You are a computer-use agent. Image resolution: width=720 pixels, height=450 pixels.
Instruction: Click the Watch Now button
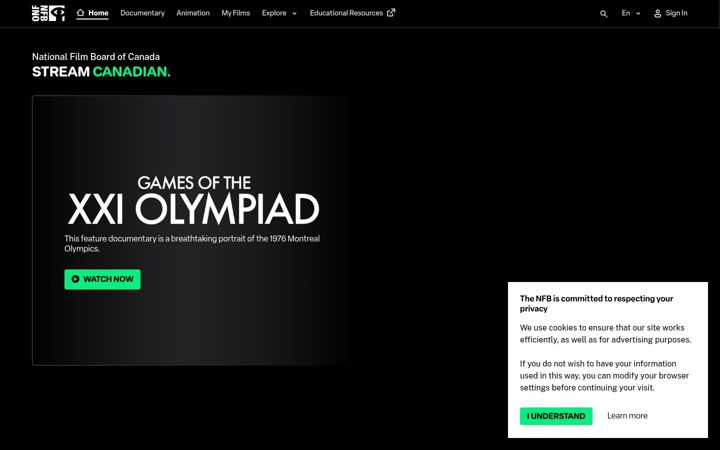102,279
